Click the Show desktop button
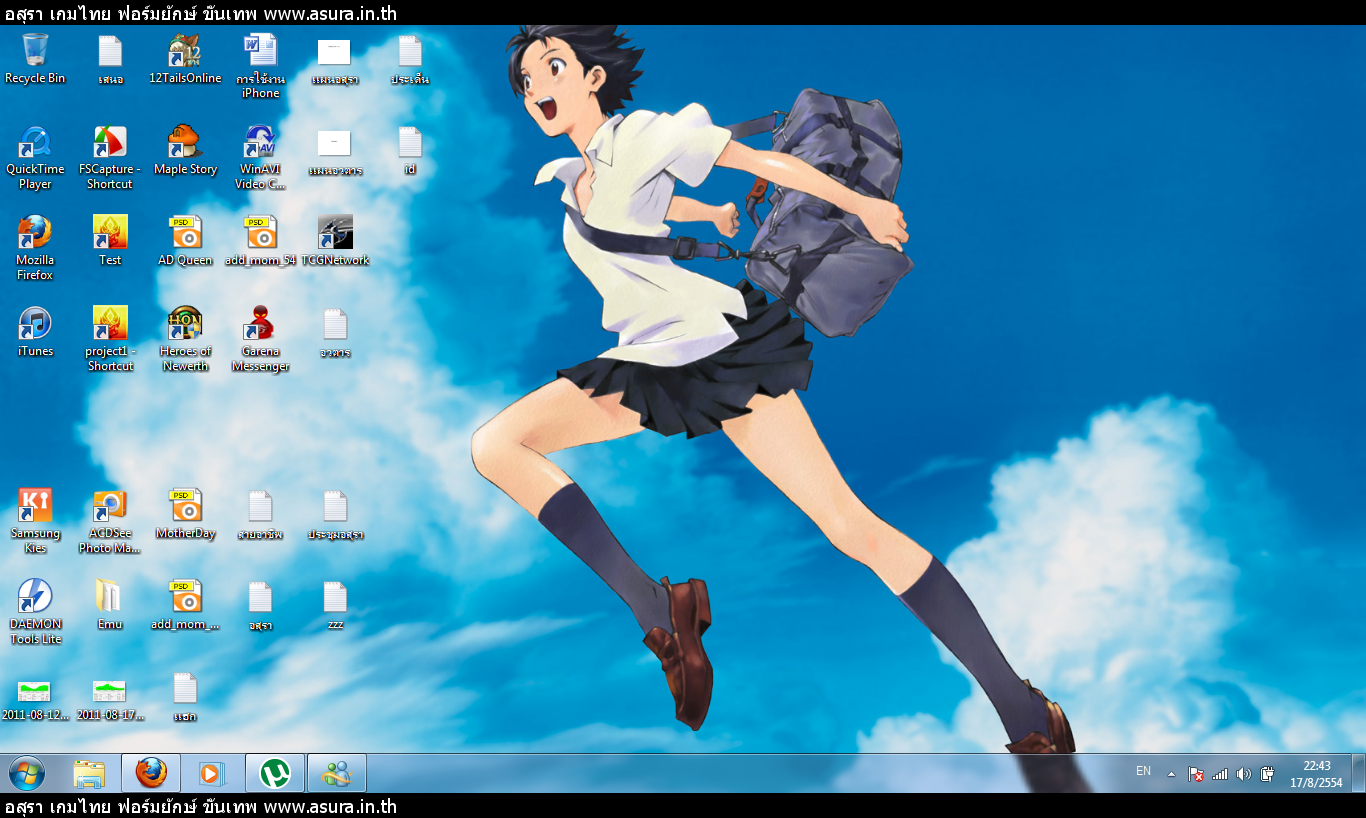1366x818 pixels. tap(1358, 773)
